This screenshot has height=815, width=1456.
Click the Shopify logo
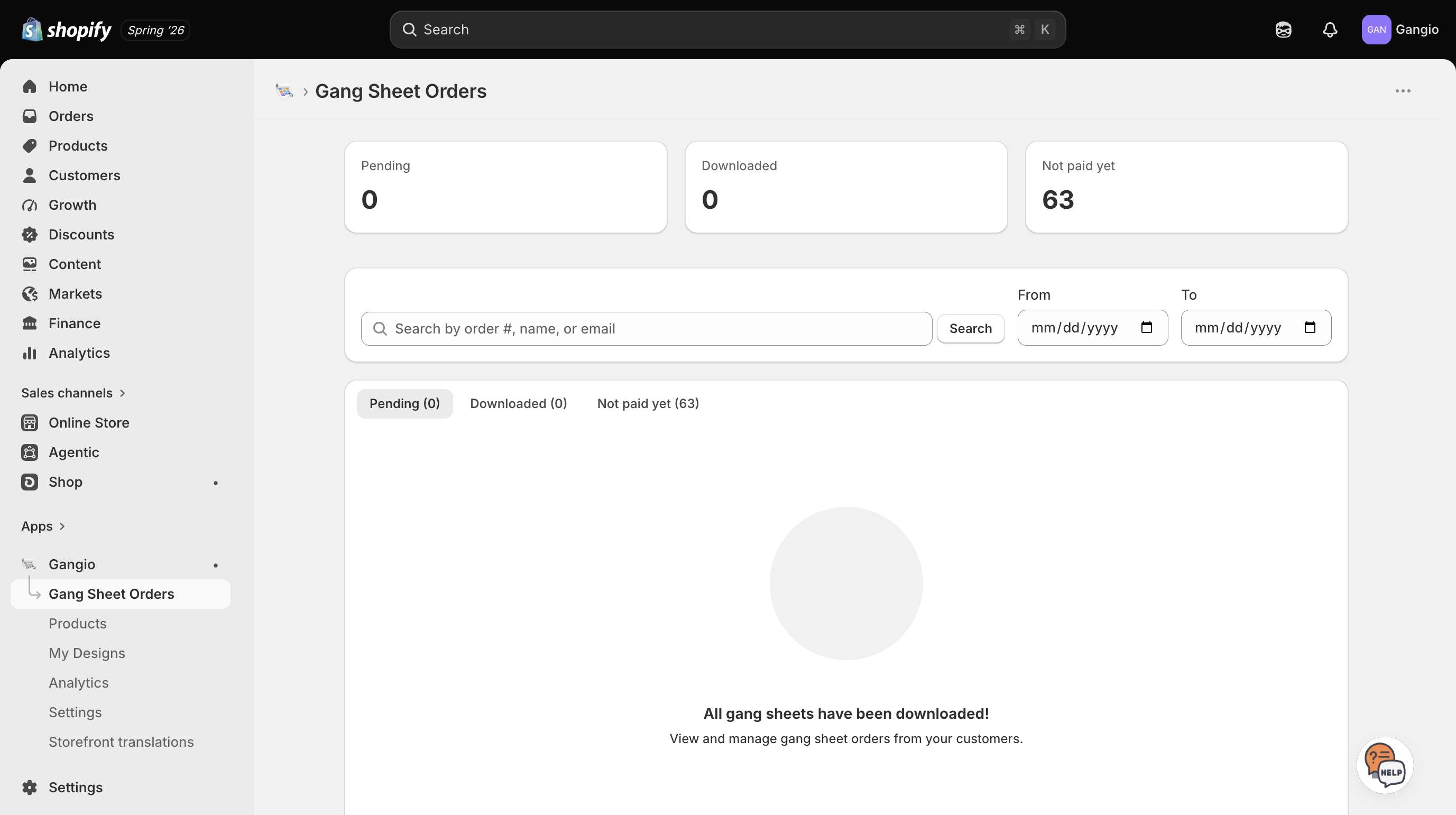[66, 30]
